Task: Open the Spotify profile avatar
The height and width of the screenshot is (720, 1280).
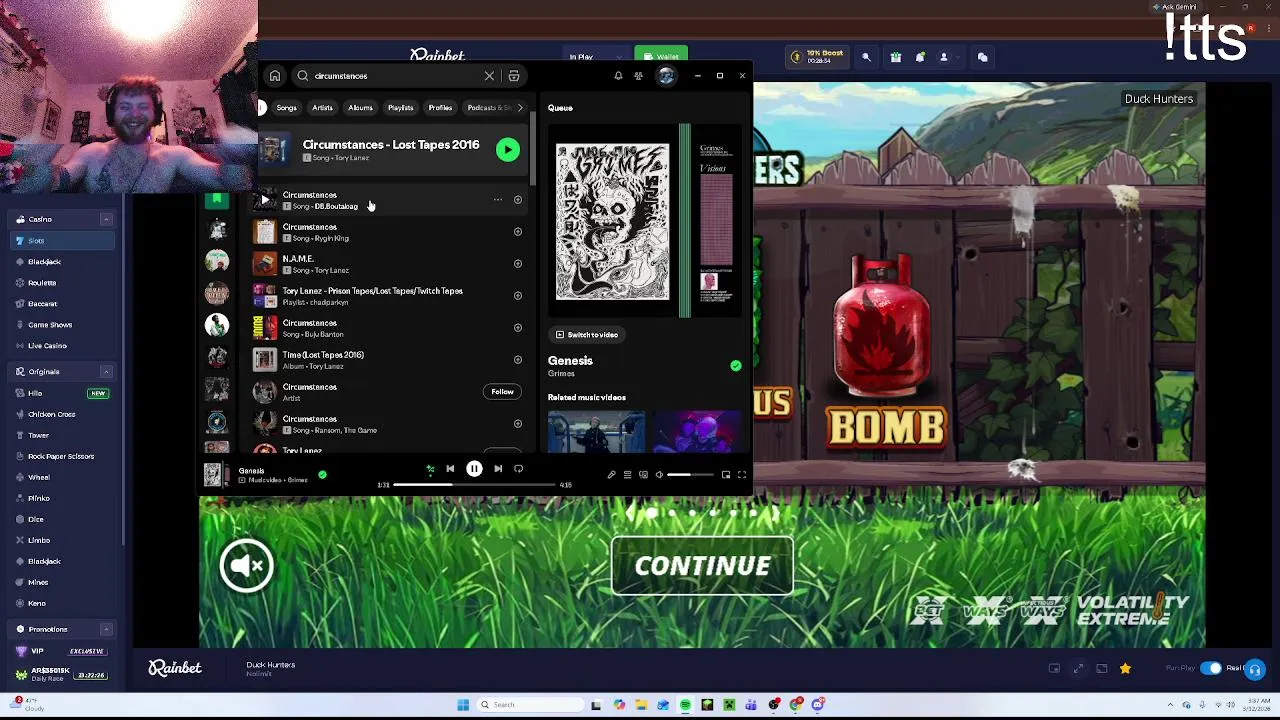Action: click(666, 76)
